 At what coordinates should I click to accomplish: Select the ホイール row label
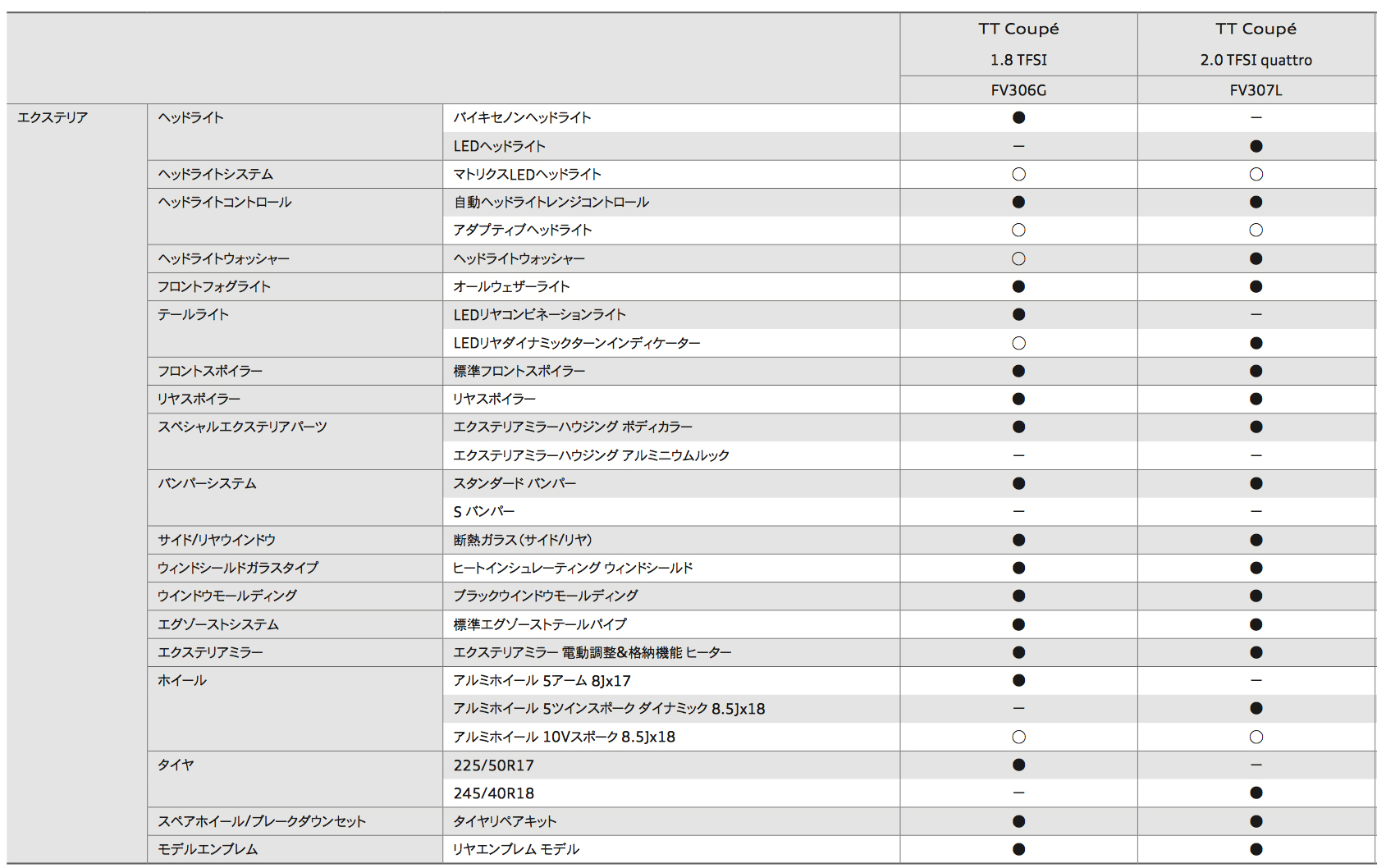coord(182,680)
